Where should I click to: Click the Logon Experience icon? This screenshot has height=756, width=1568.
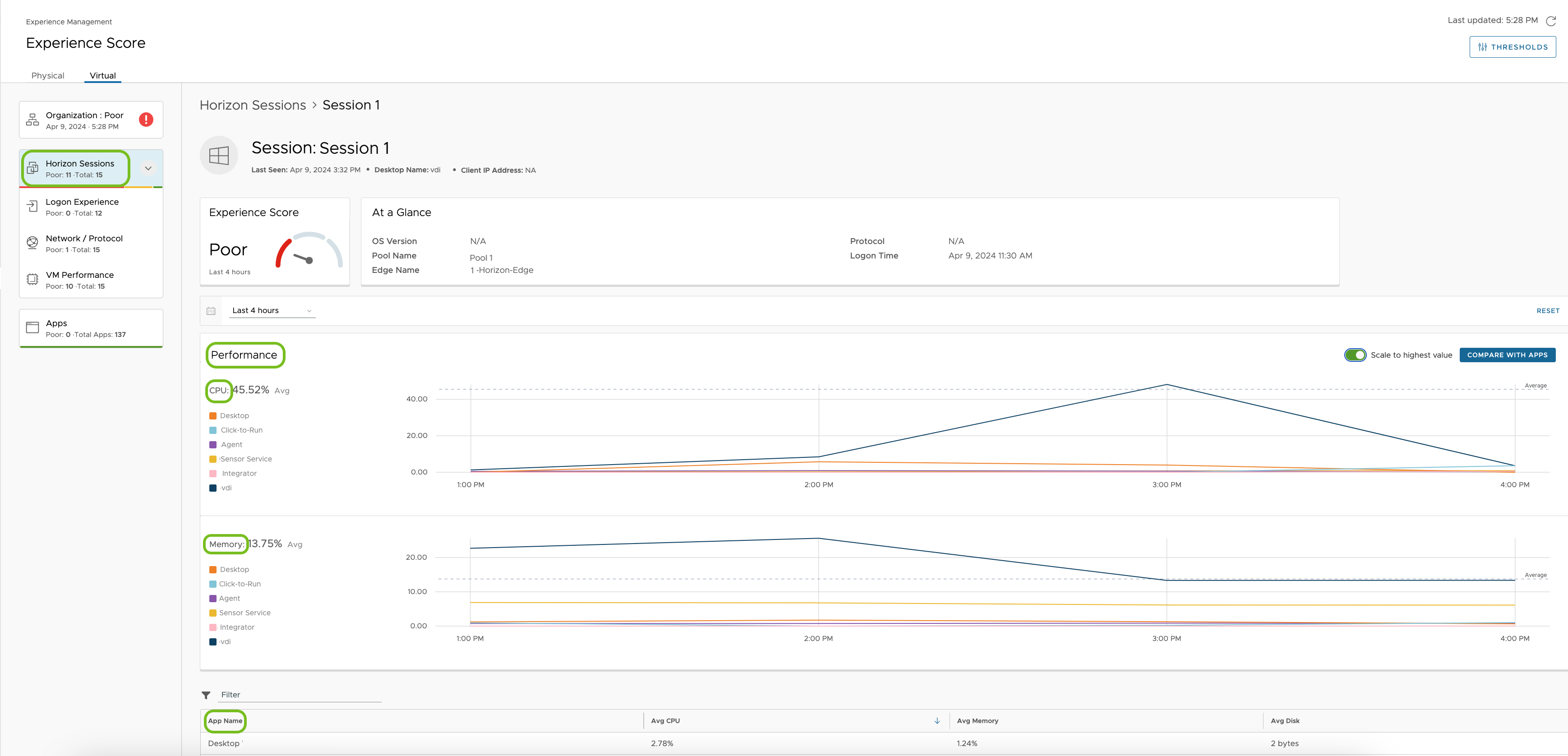click(32, 207)
